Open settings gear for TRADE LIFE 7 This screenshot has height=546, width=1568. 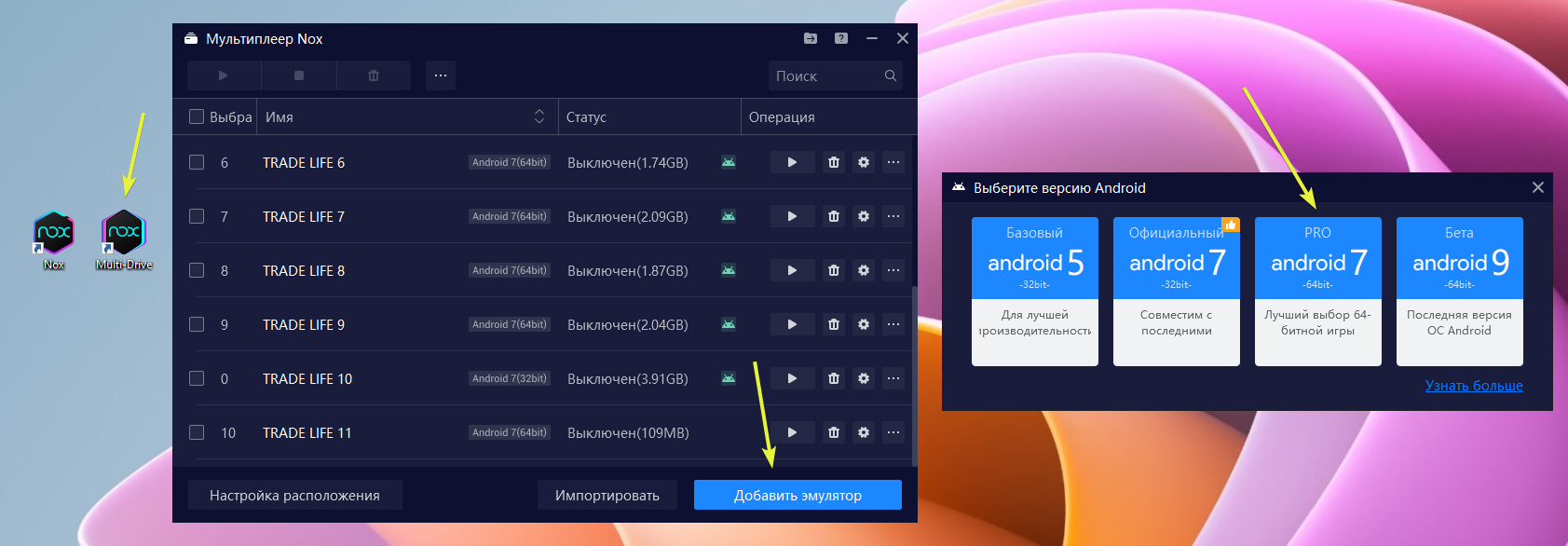(x=864, y=216)
